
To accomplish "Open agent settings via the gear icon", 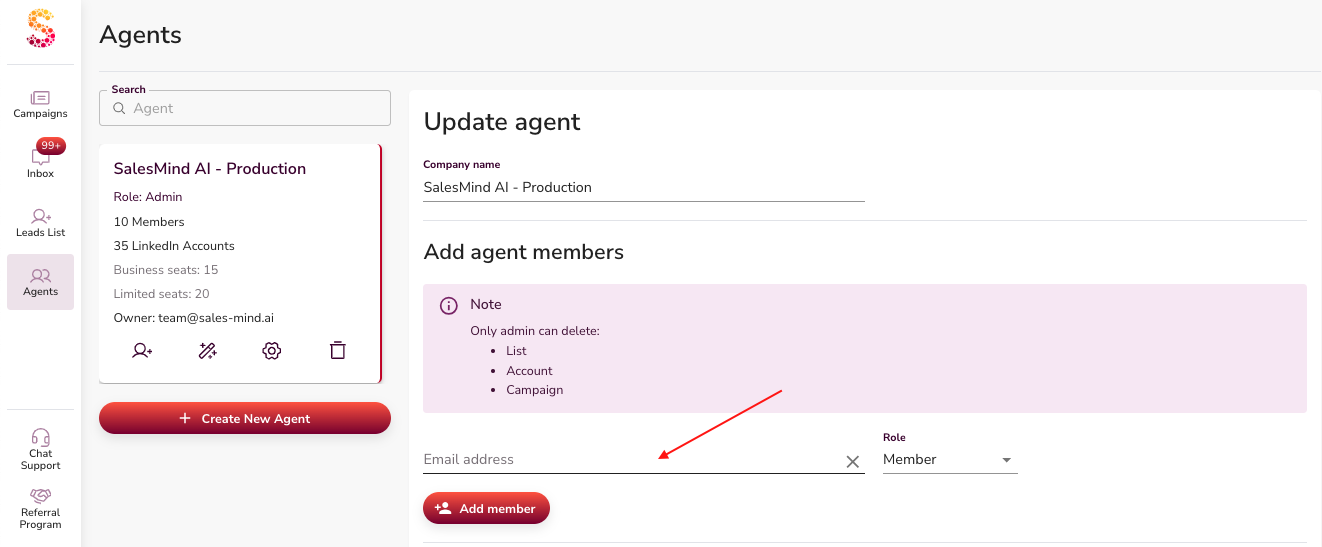I will point(272,350).
